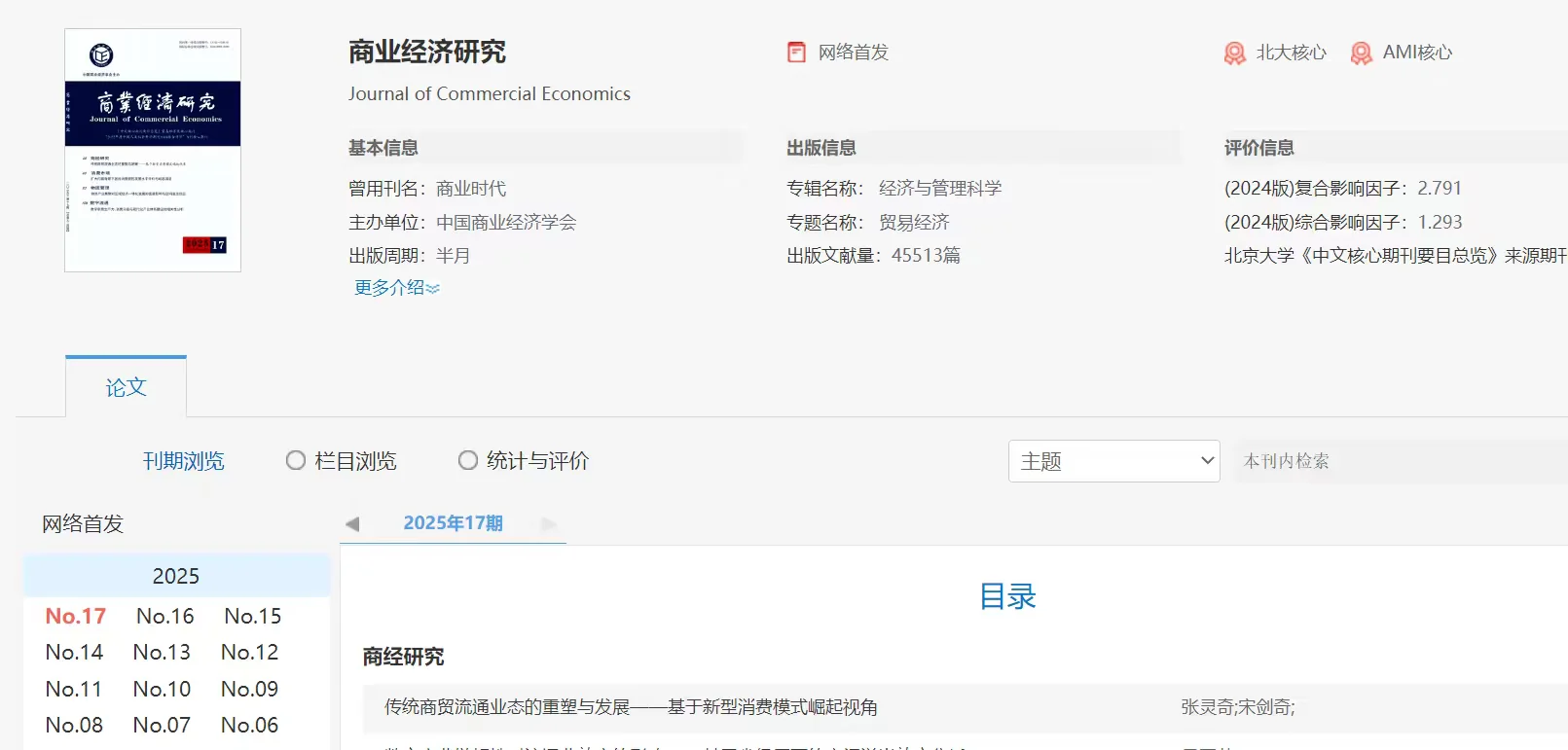Click 综合影响因子 value 1.293

(x=1440, y=222)
